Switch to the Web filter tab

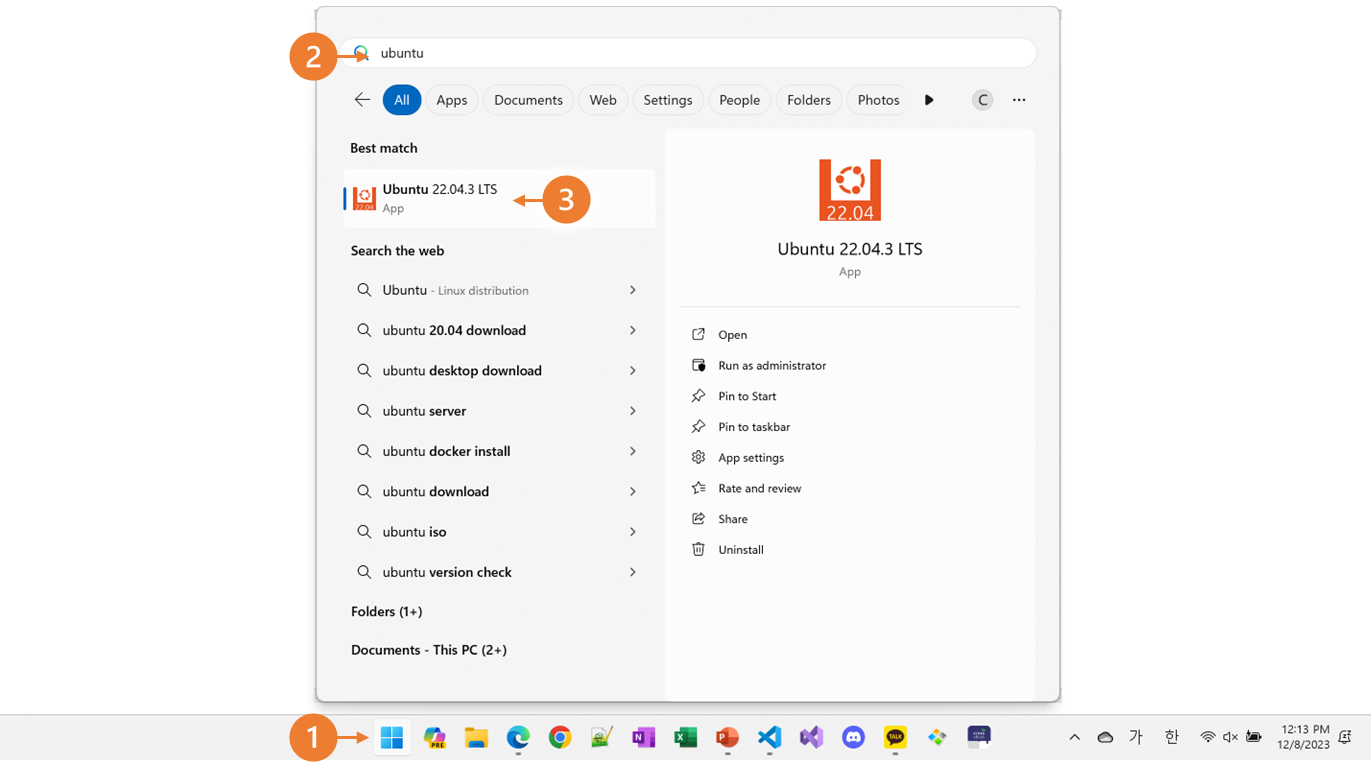pyautogui.click(x=603, y=100)
